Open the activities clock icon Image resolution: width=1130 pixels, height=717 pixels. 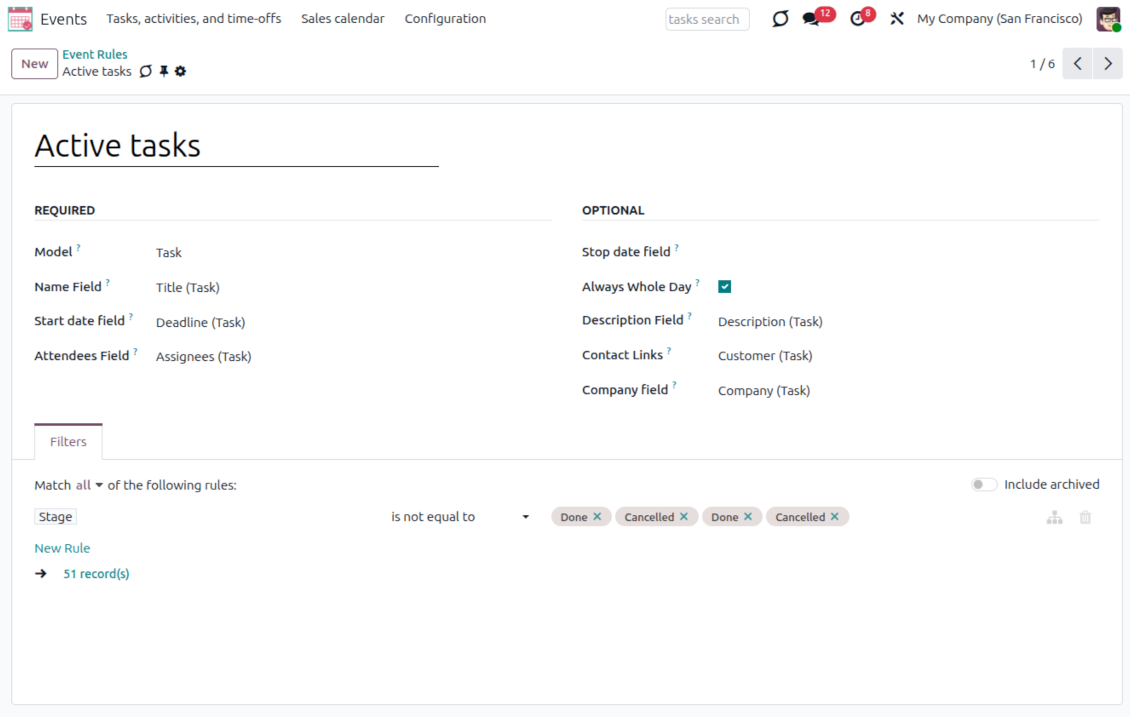[857, 19]
